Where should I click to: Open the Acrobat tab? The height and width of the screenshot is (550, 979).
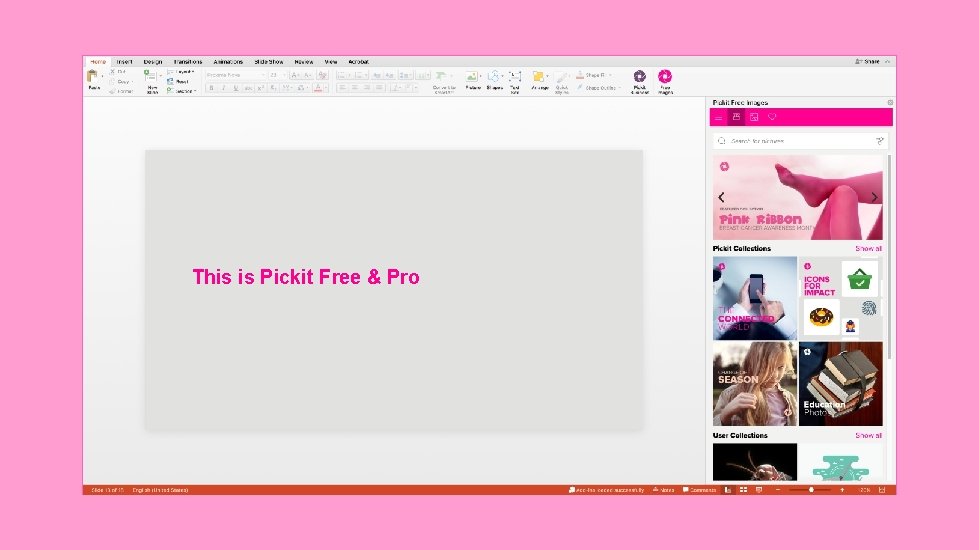click(358, 62)
